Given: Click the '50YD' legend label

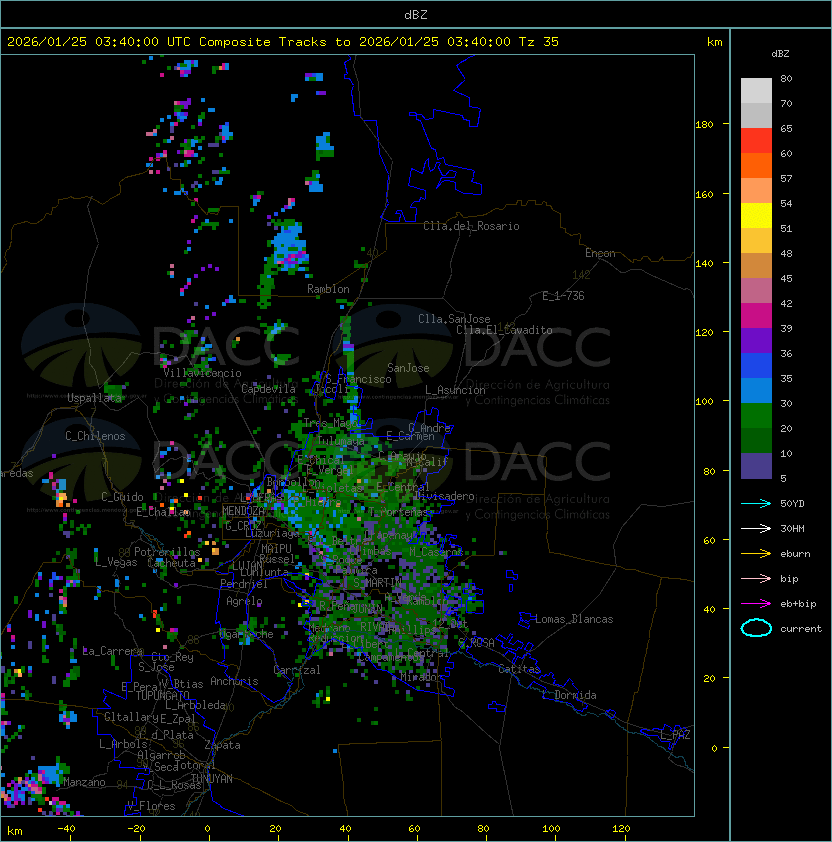Looking at the screenshot, I should [792, 504].
